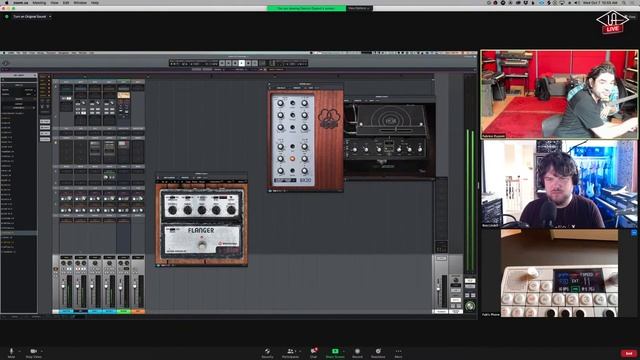640x360 pixels.
Task: Click the red End meeting button
Action: [629, 353]
